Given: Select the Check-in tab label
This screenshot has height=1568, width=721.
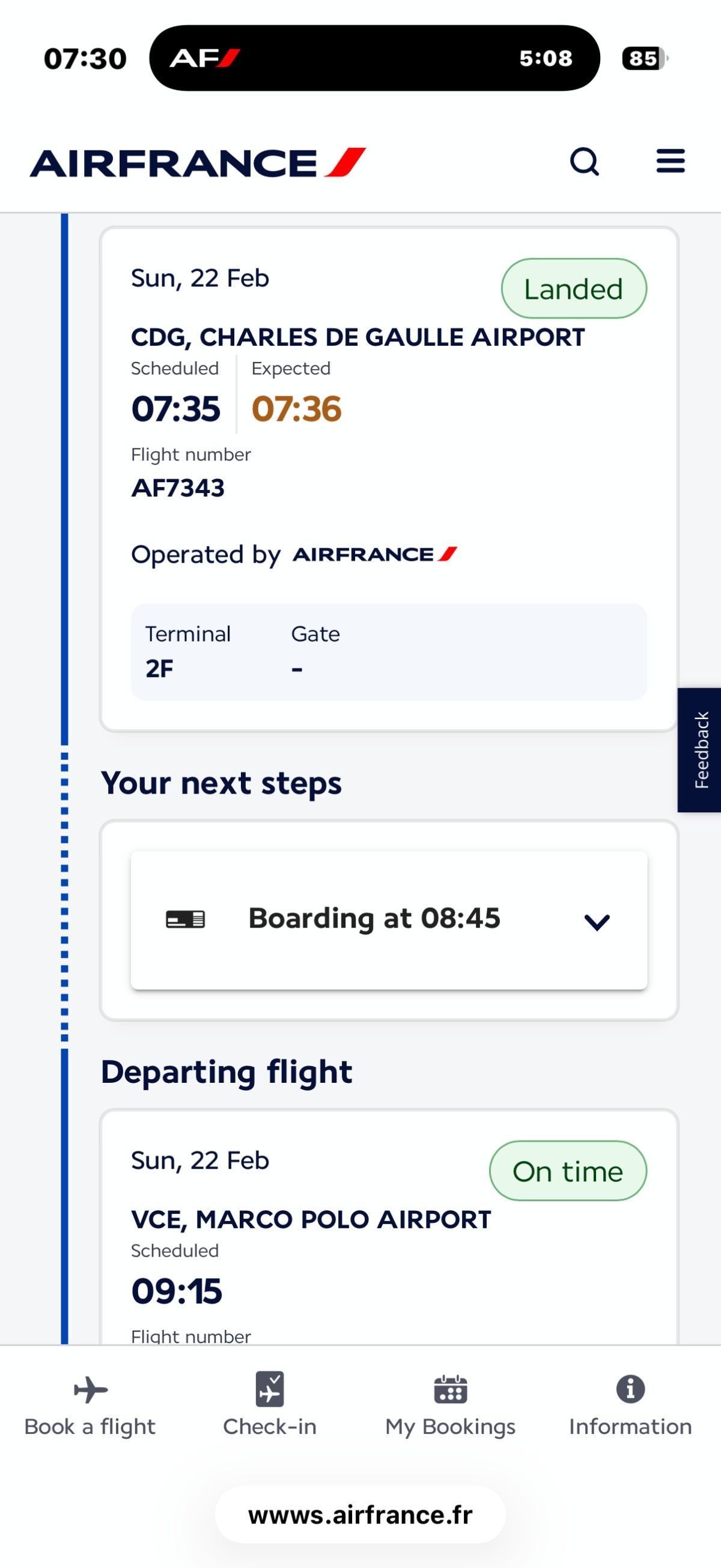Looking at the screenshot, I should point(270,1427).
